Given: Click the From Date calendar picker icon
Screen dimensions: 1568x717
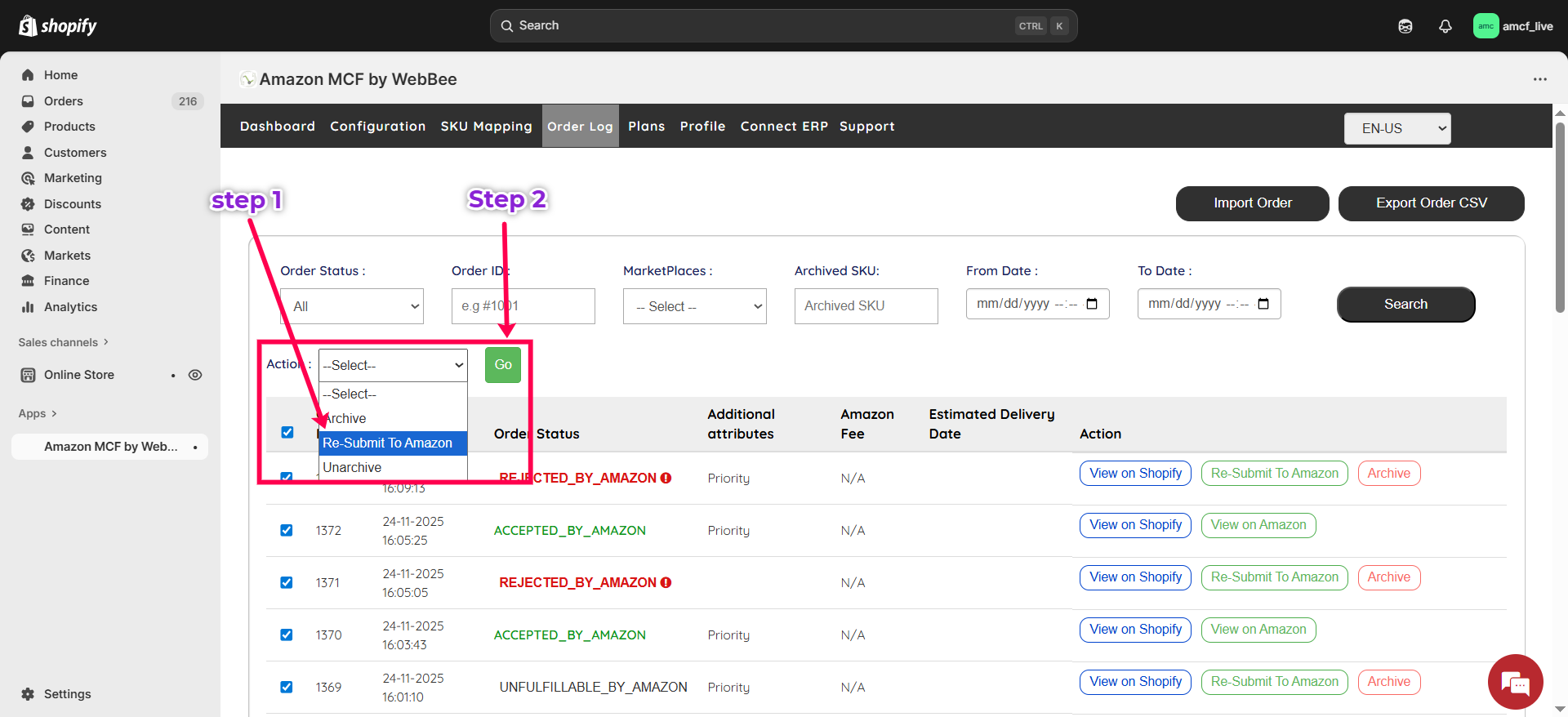Looking at the screenshot, I should [1092, 304].
